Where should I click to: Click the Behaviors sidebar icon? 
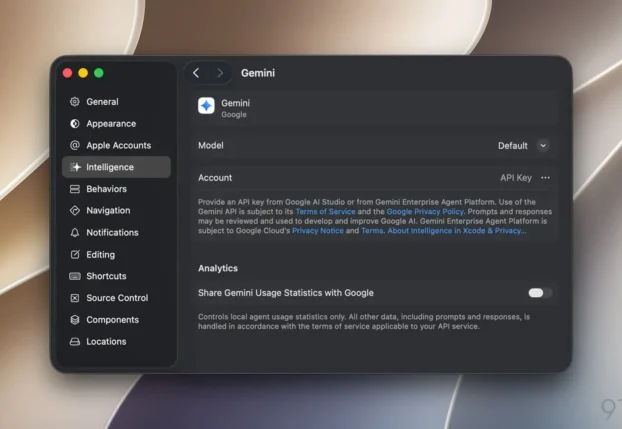pos(75,189)
